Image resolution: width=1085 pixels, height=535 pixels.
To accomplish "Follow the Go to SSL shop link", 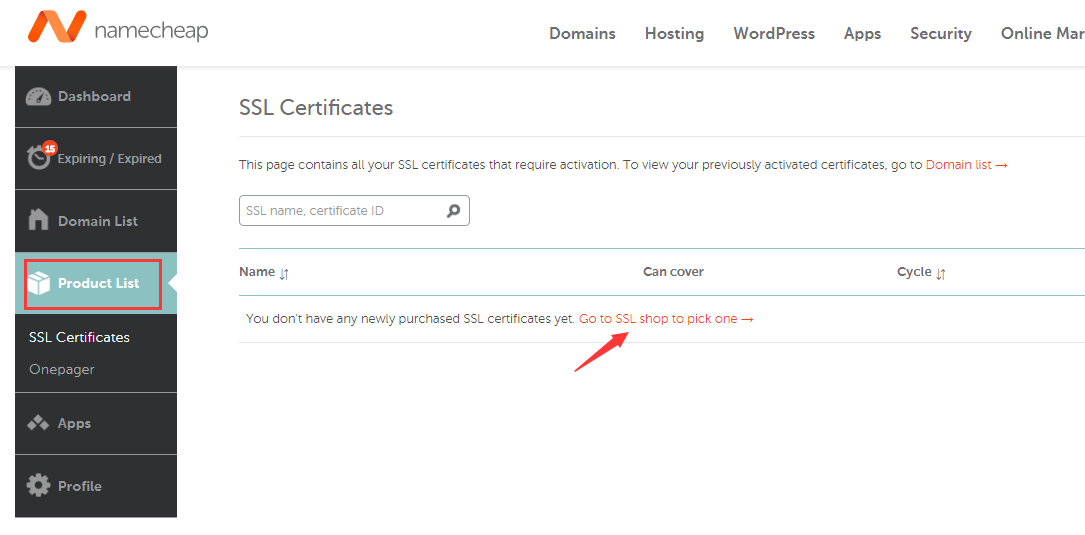I will coord(665,319).
